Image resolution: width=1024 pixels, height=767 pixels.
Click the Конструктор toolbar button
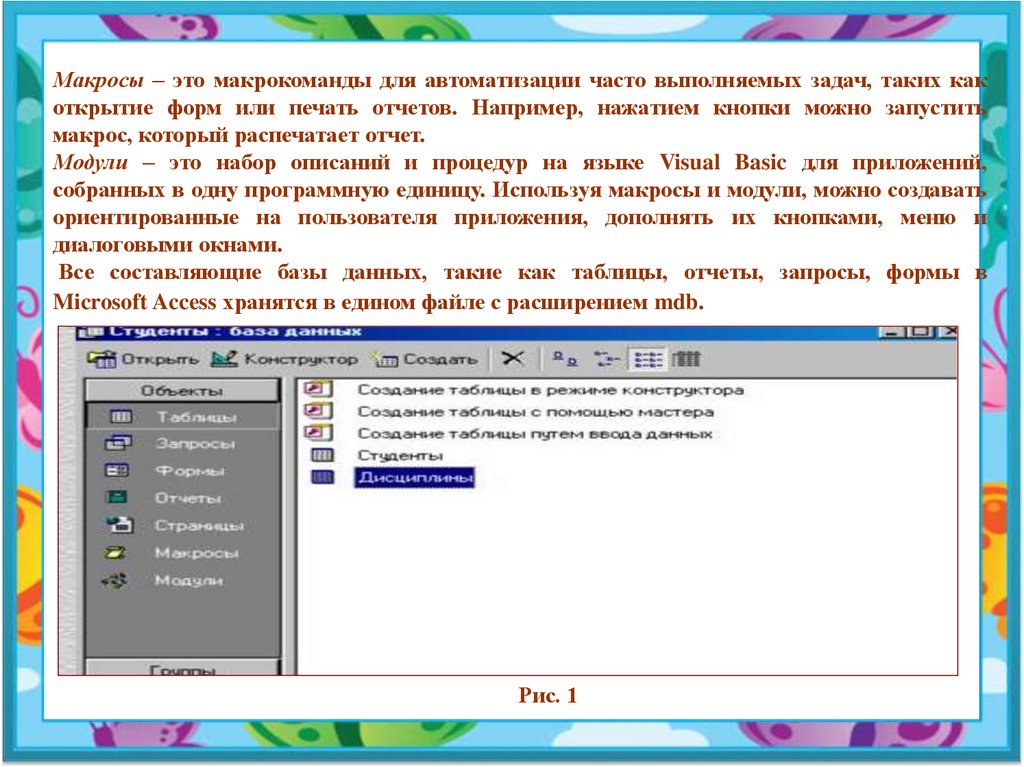tap(284, 359)
